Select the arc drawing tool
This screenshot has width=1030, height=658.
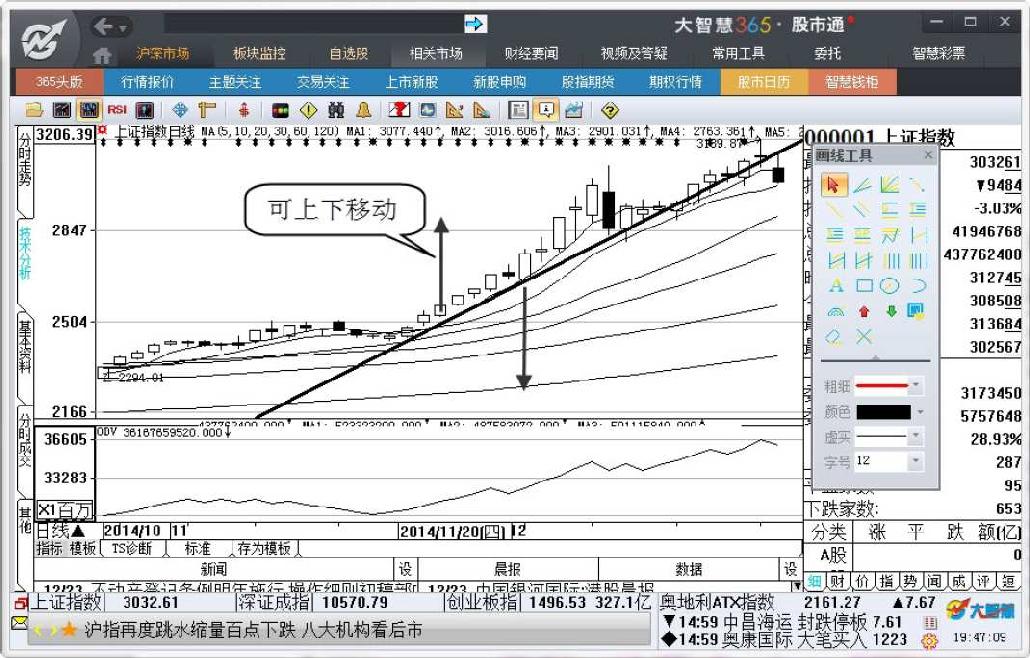point(918,286)
